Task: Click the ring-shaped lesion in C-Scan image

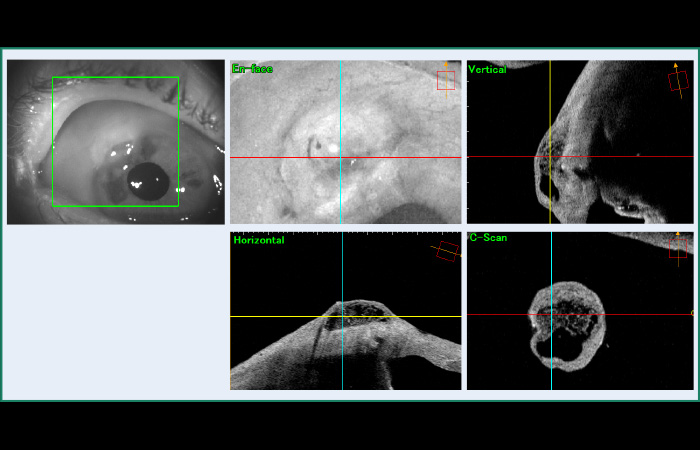Action: 567,326
